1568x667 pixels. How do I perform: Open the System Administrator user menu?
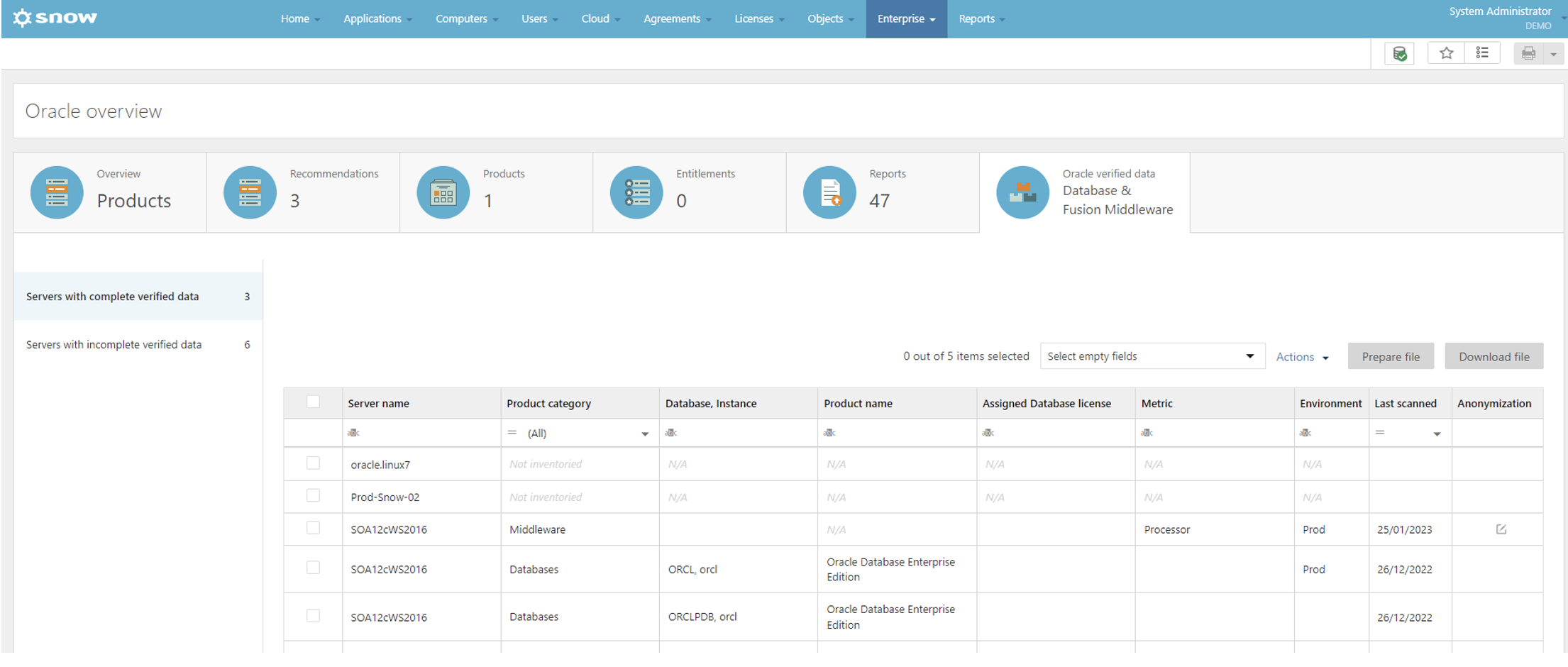pyautogui.click(x=1500, y=18)
